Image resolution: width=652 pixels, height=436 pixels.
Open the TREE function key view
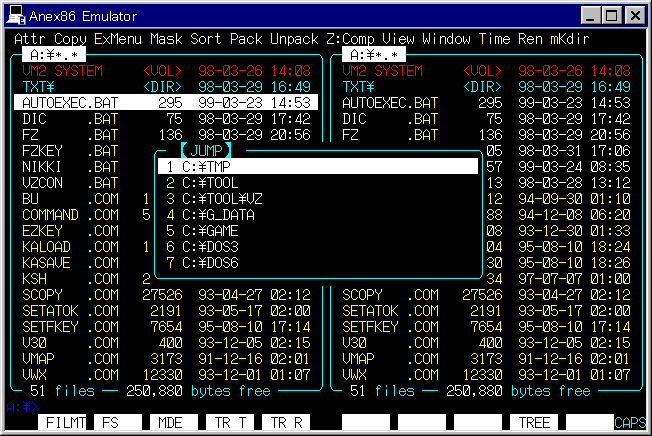535,423
